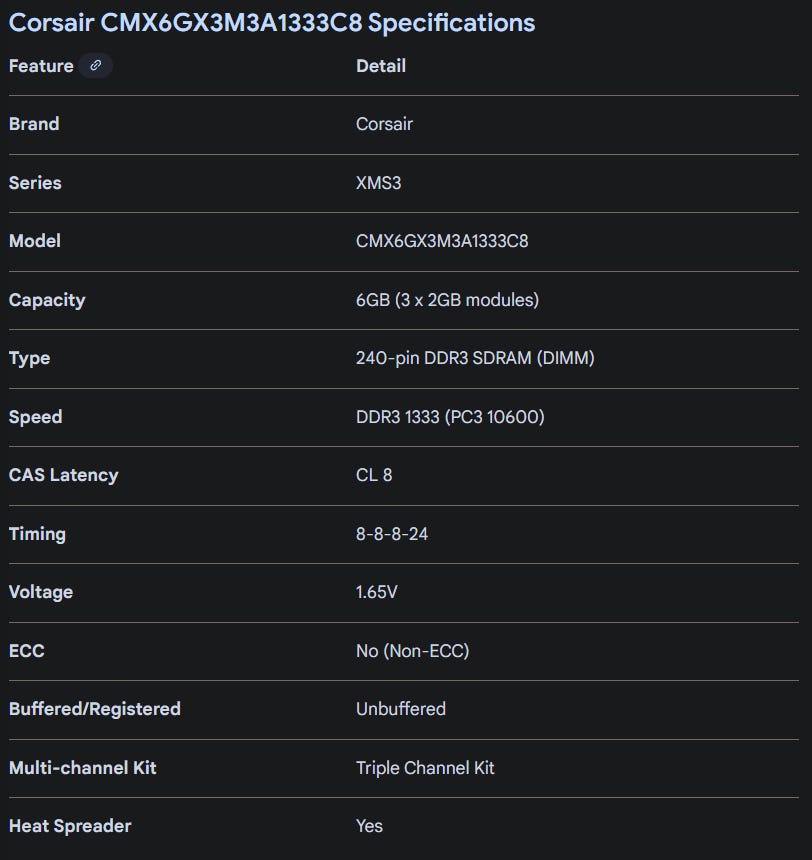
Task: Click the Corsair CMX6GX3M3A1333C8 Specifications heading
Action: (x=272, y=23)
